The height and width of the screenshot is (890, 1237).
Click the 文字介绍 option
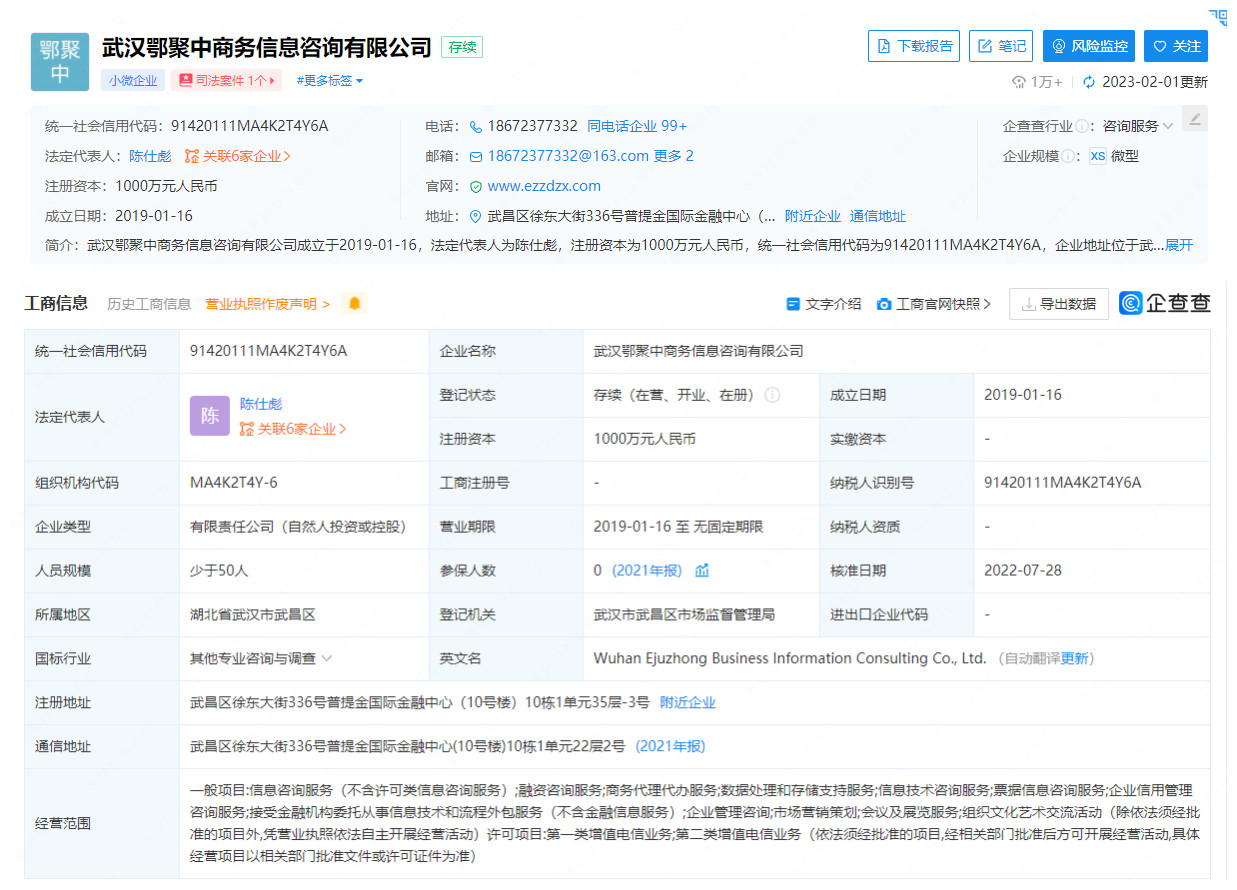(824, 304)
